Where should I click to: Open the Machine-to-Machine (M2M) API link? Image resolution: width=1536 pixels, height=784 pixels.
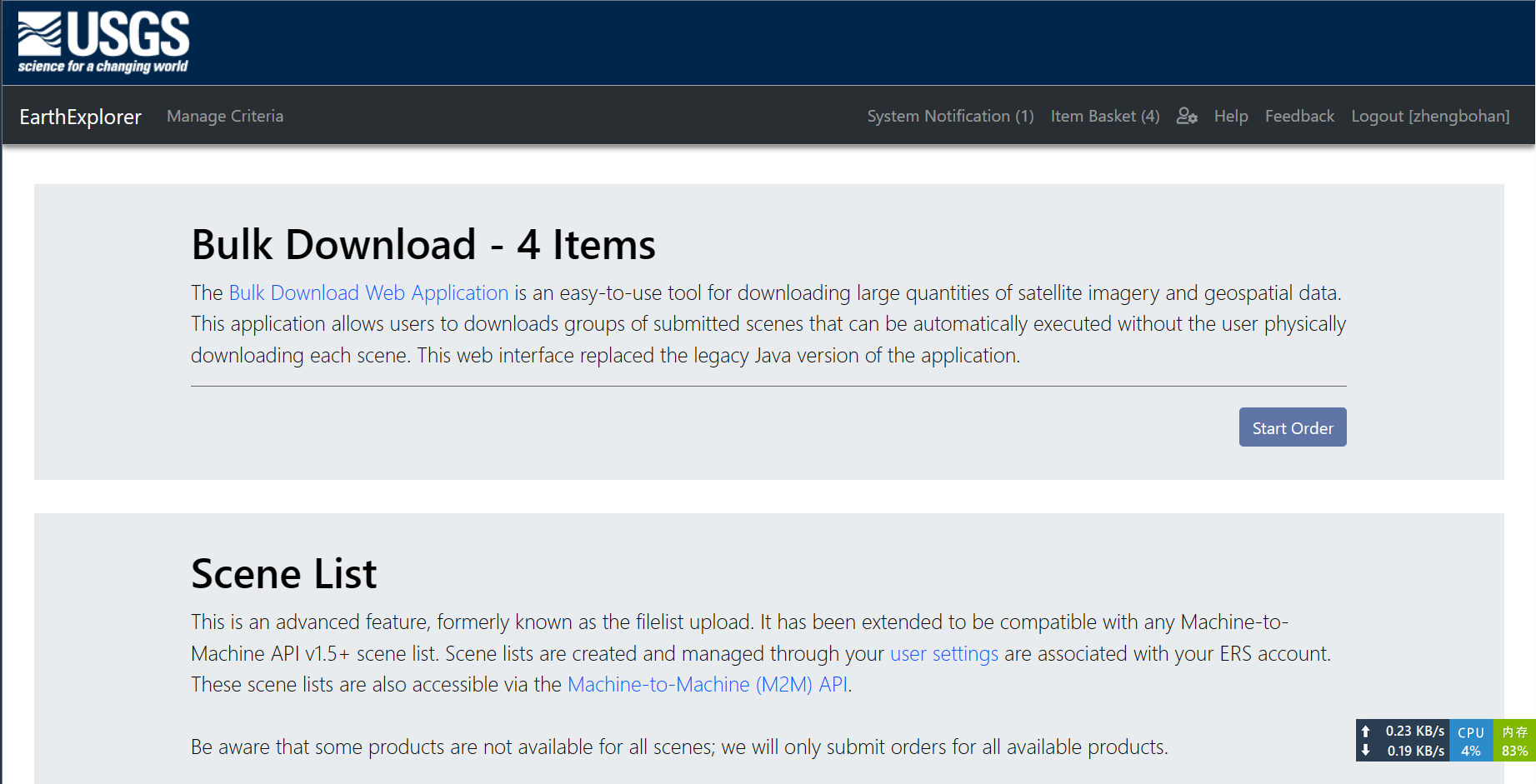[708, 685]
